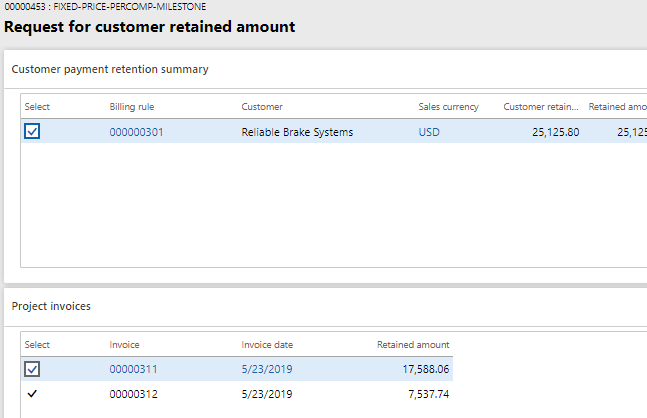This screenshot has width=647, height=418.
Task: Click the Invoice date column header
Action: pos(266,345)
